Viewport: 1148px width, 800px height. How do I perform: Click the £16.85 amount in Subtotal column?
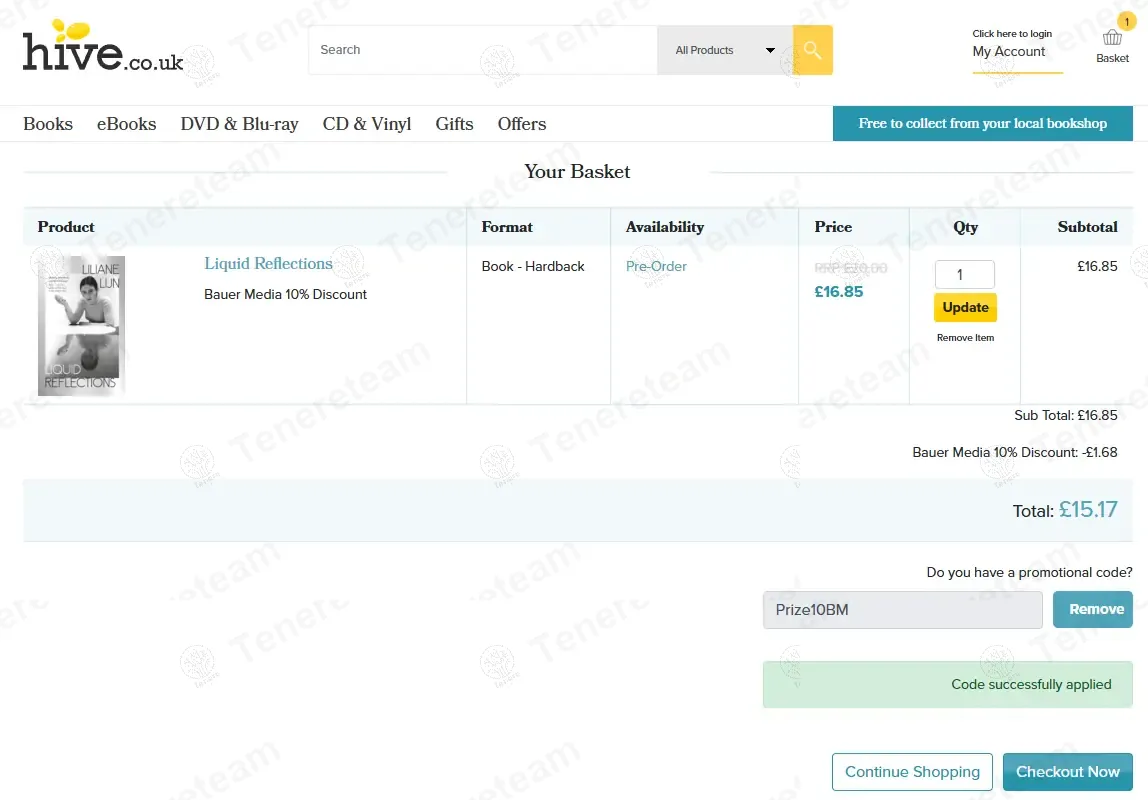[x=1097, y=266]
